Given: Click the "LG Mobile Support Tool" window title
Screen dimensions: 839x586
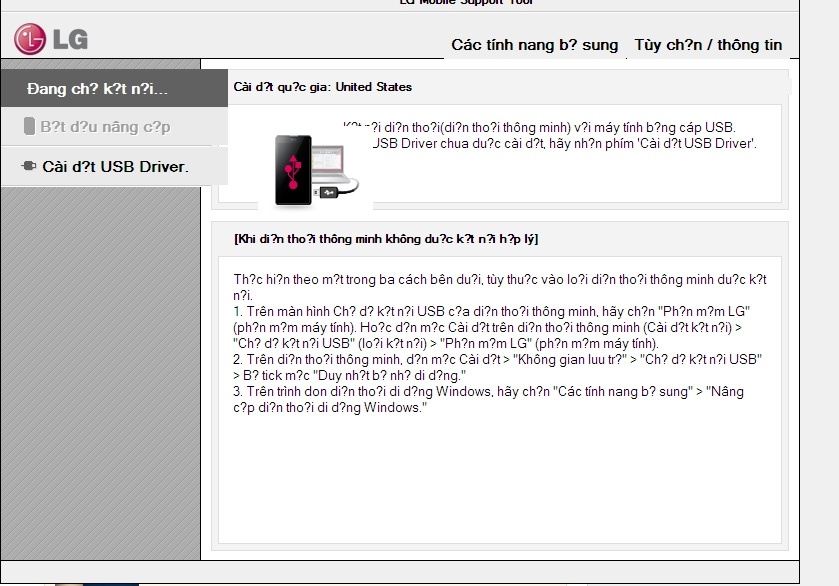Looking at the screenshot, I should point(467,3).
